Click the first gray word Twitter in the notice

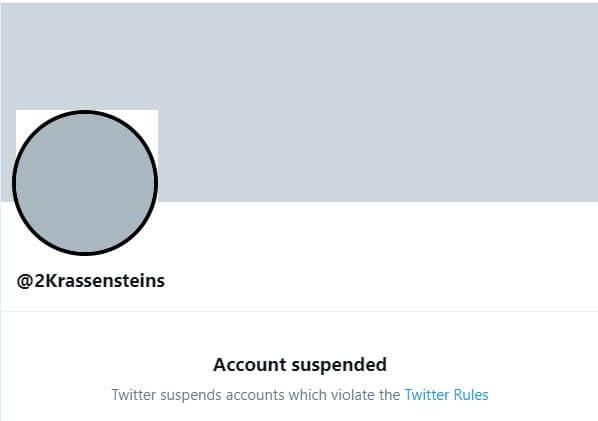tap(134, 395)
